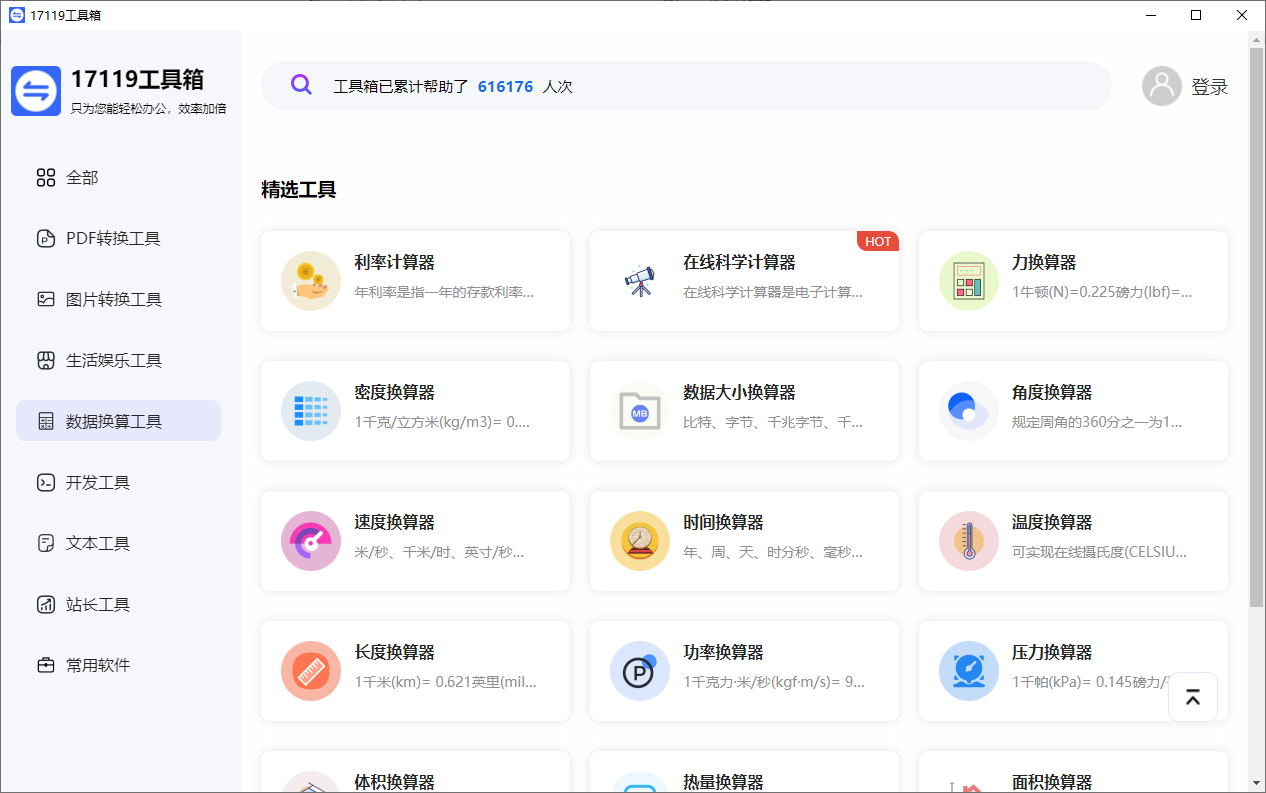This screenshot has height=793, width=1266.
Task: Click the scrollbar up arrow
Action: point(1257,38)
